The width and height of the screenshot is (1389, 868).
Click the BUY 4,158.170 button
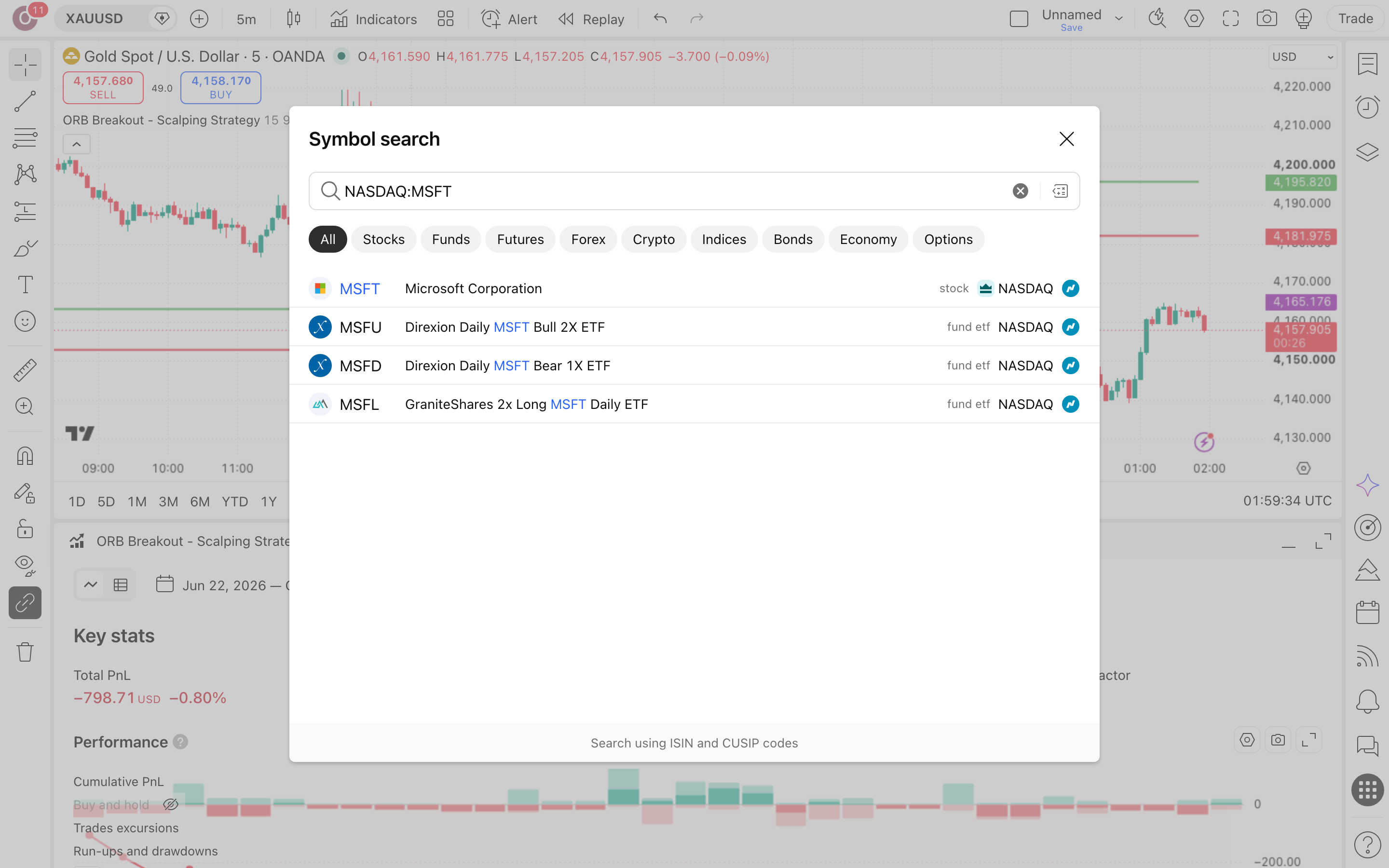pos(221,88)
